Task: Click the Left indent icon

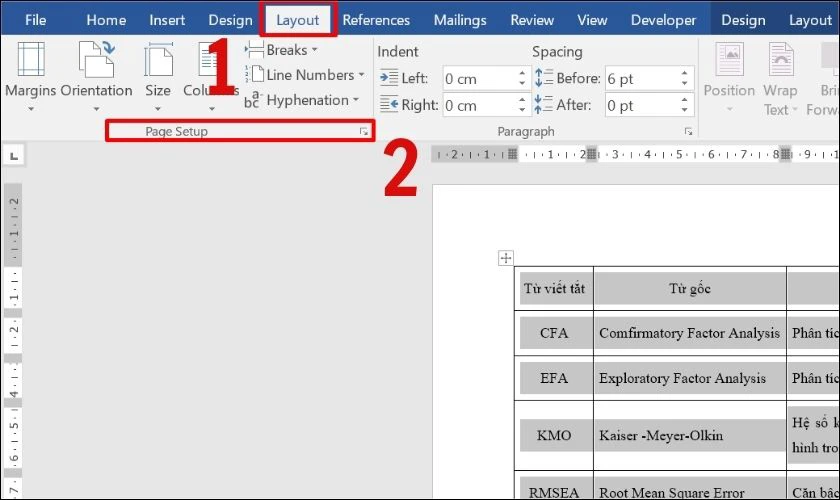Action: click(389, 78)
